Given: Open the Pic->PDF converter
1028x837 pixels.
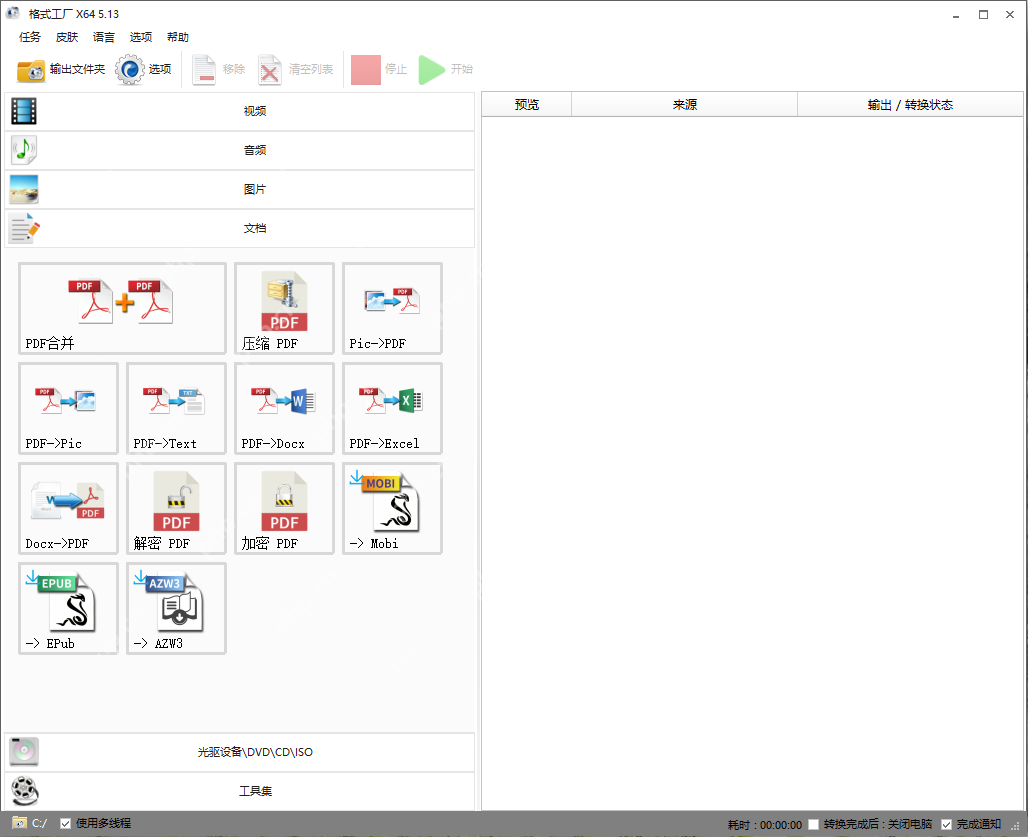Looking at the screenshot, I should point(391,308).
